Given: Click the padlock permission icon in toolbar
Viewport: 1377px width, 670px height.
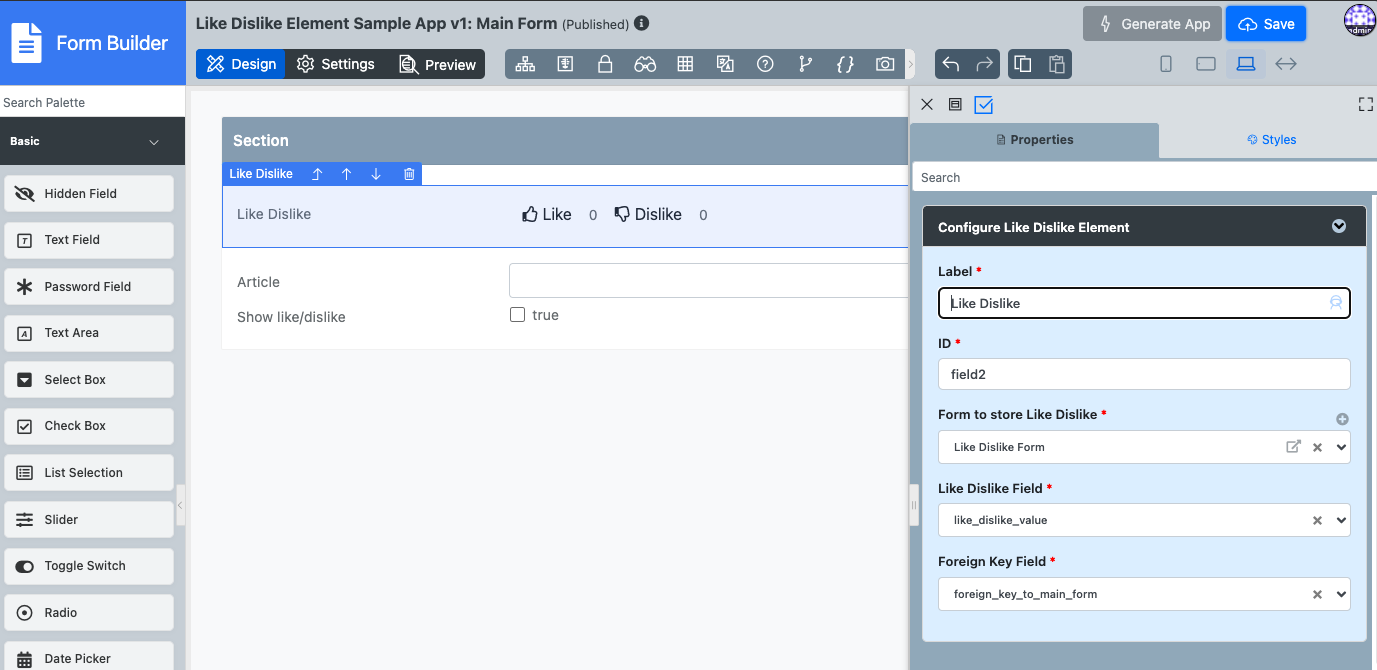Looking at the screenshot, I should click(605, 64).
